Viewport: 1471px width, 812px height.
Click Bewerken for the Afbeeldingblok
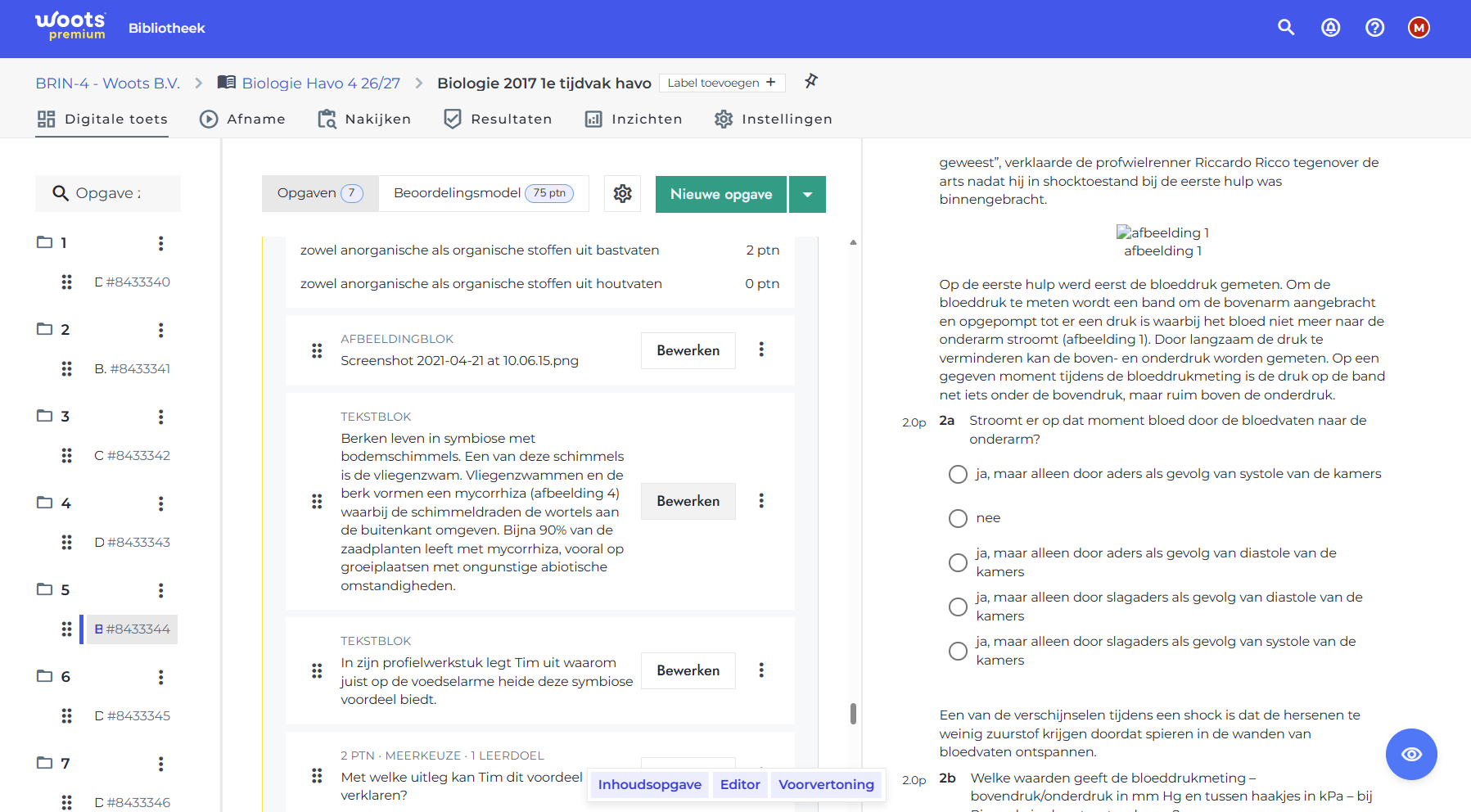click(x=688, y=350)
